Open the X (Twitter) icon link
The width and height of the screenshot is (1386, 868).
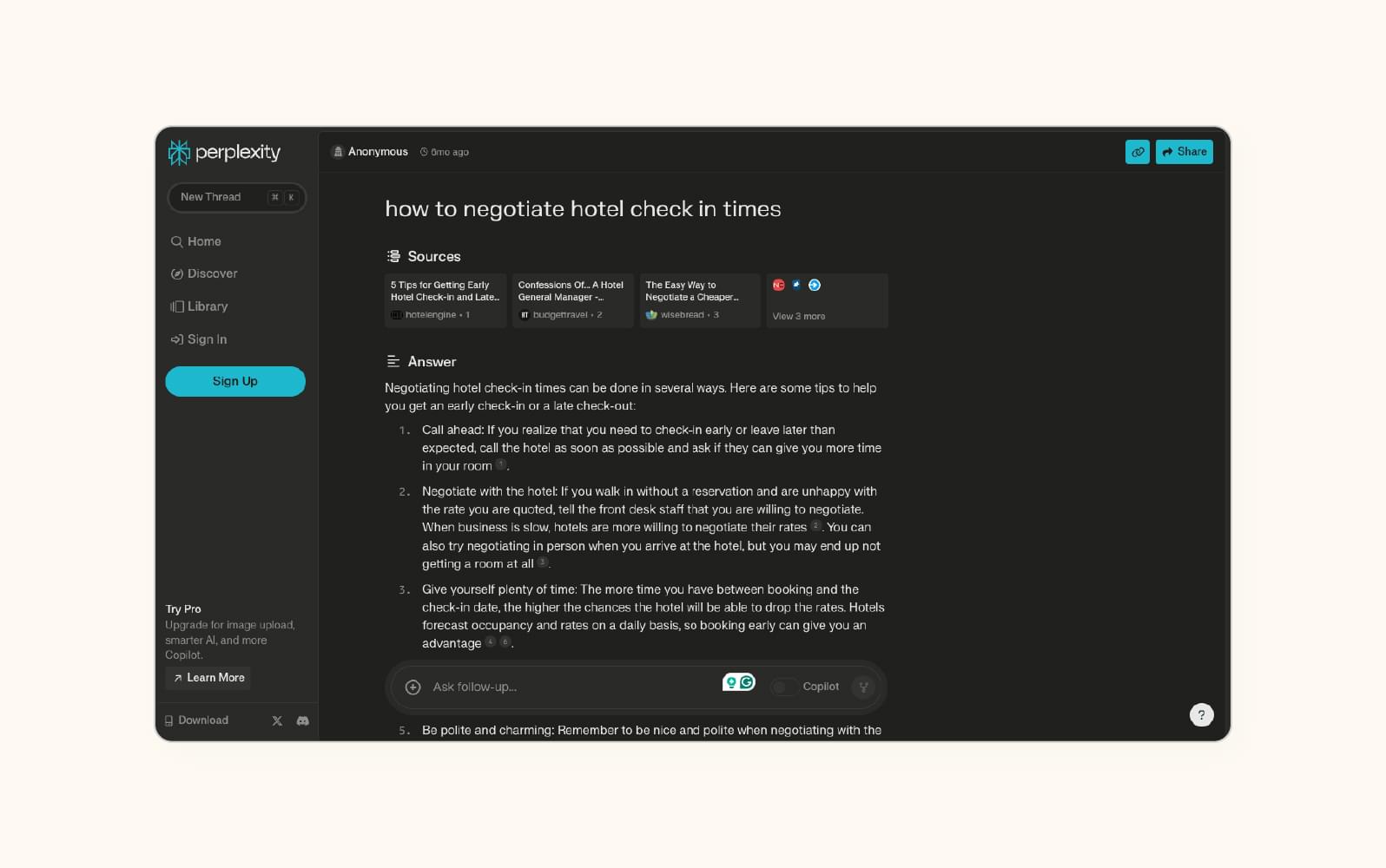tap(277, 720)
